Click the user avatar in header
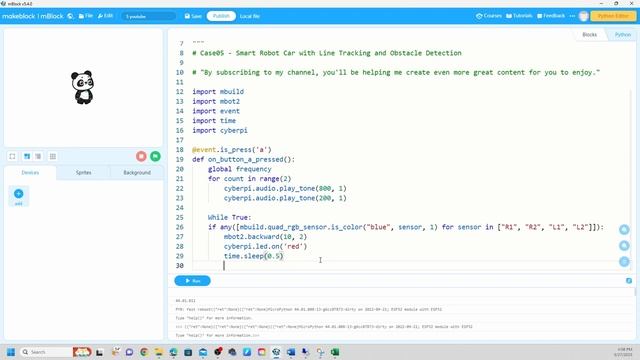 584,16
